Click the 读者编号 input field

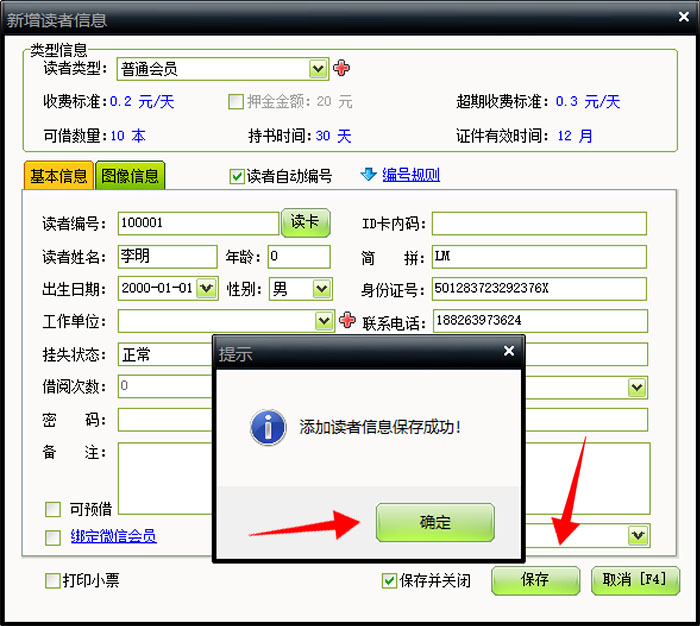(x=198, y=223)
